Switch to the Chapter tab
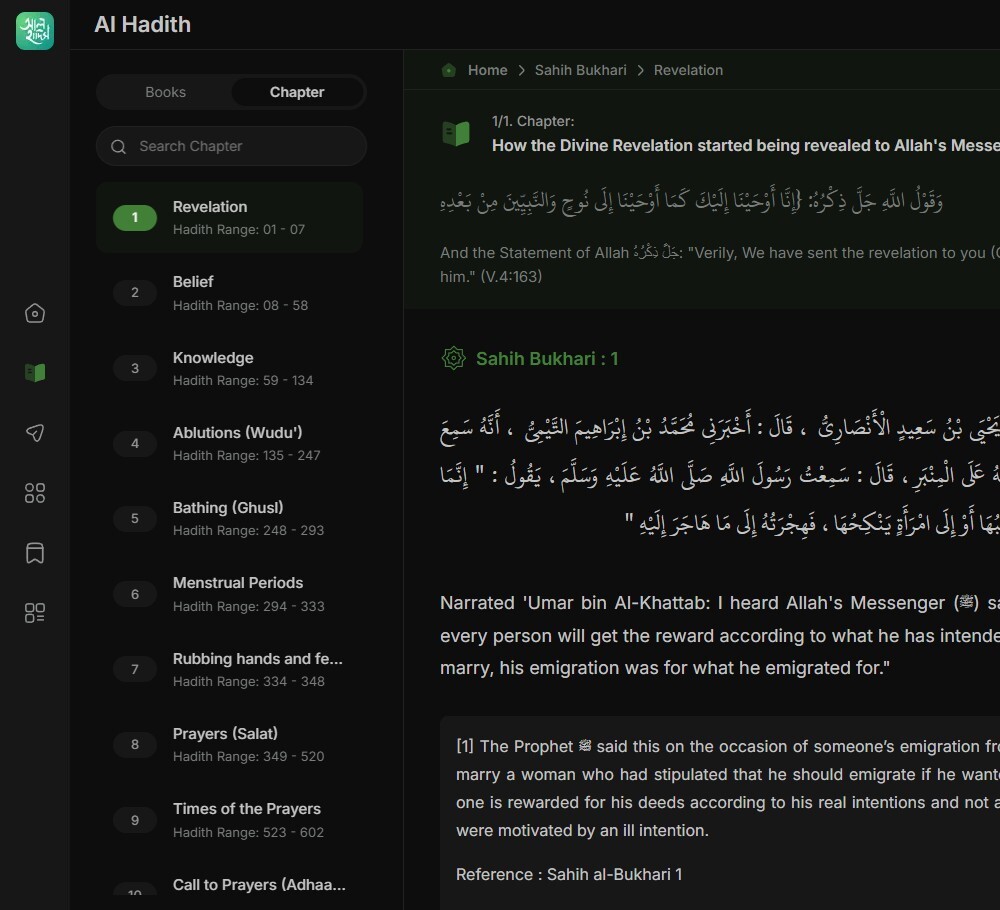 [x=297, y=92]
